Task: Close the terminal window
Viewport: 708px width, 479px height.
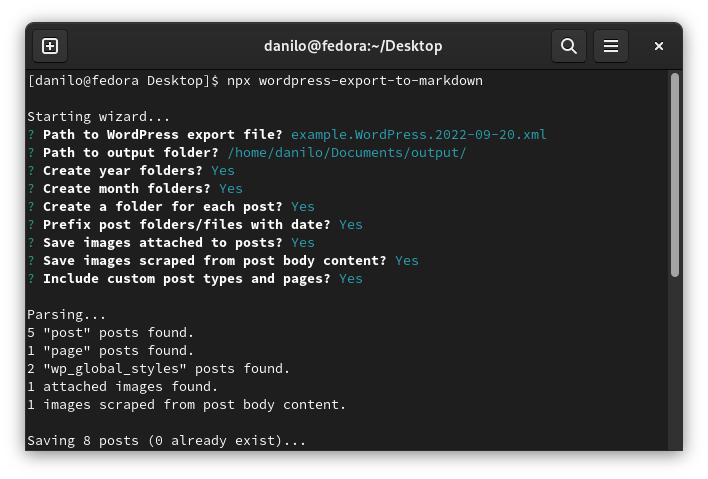Action: pyautogui.click(x=659, y=46)
